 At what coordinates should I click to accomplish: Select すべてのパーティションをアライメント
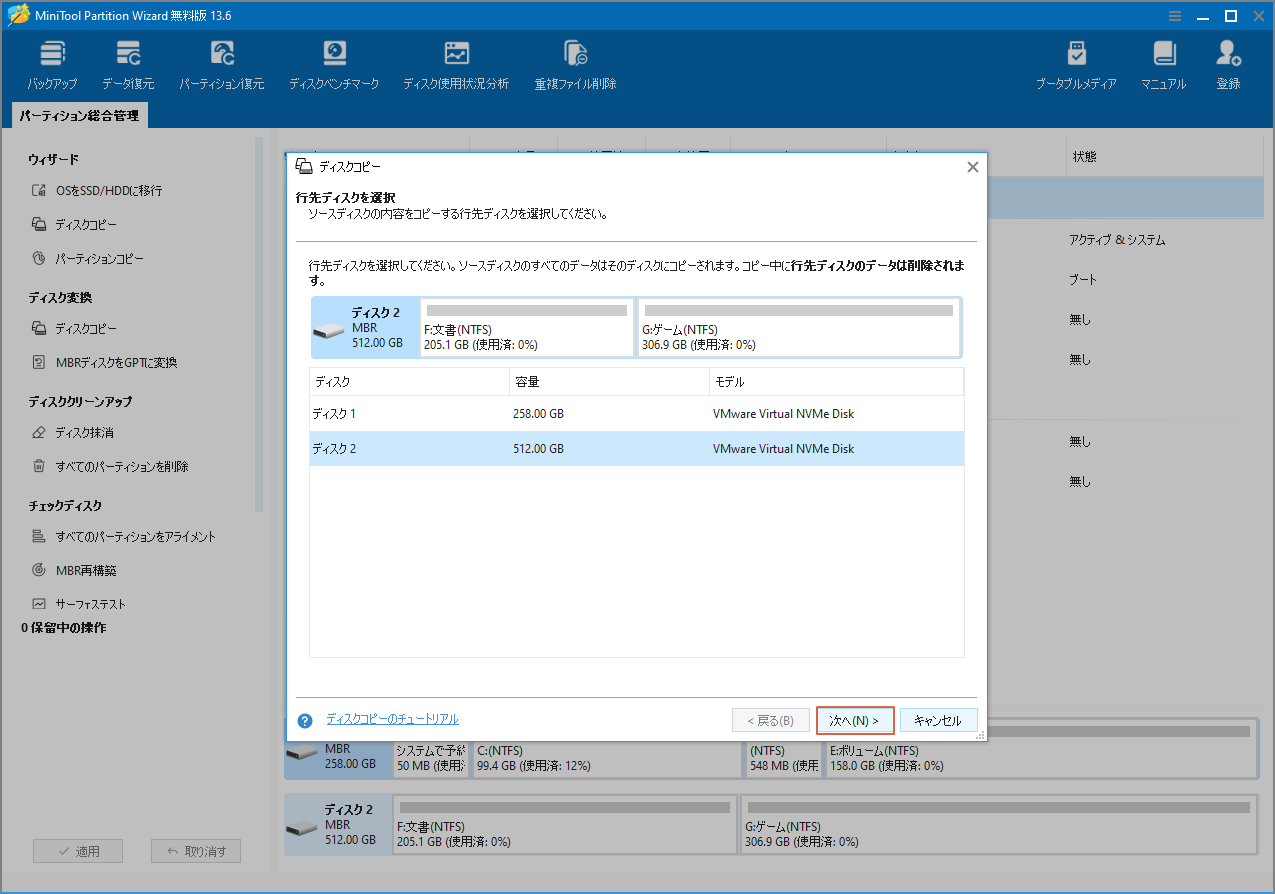coord(124,536)
